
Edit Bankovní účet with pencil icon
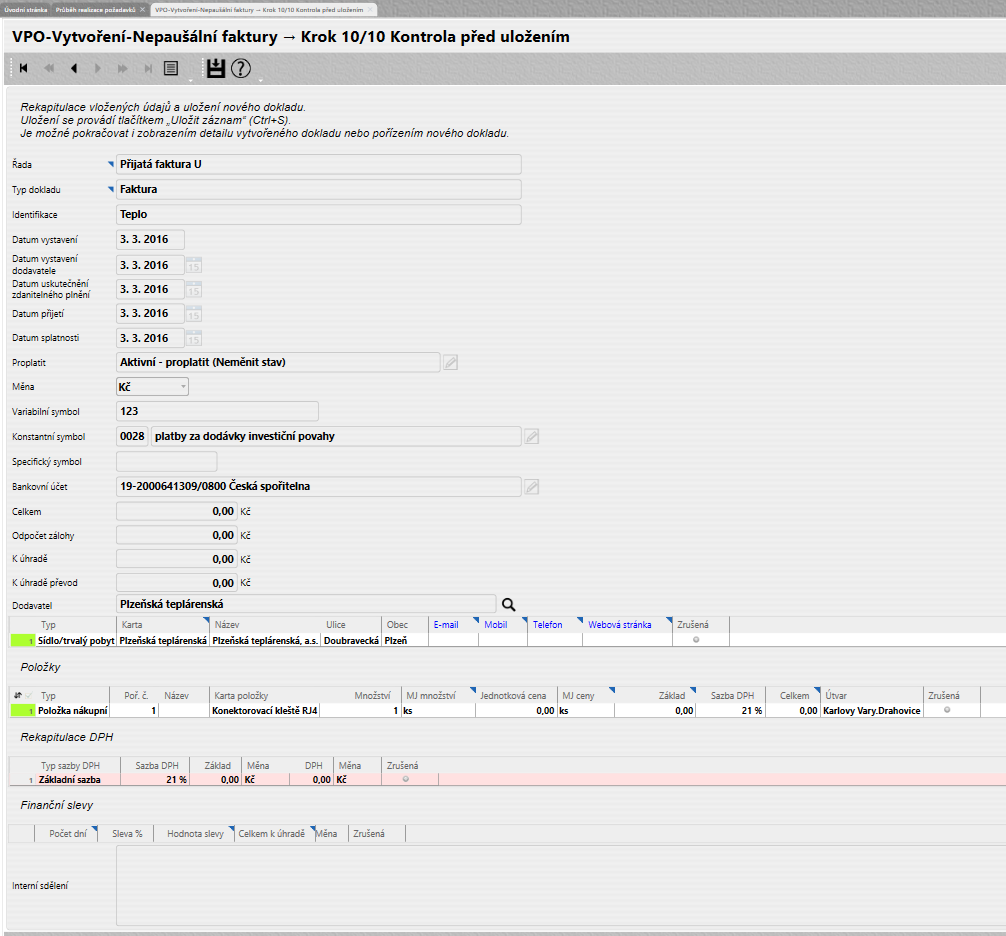[532, 487]
